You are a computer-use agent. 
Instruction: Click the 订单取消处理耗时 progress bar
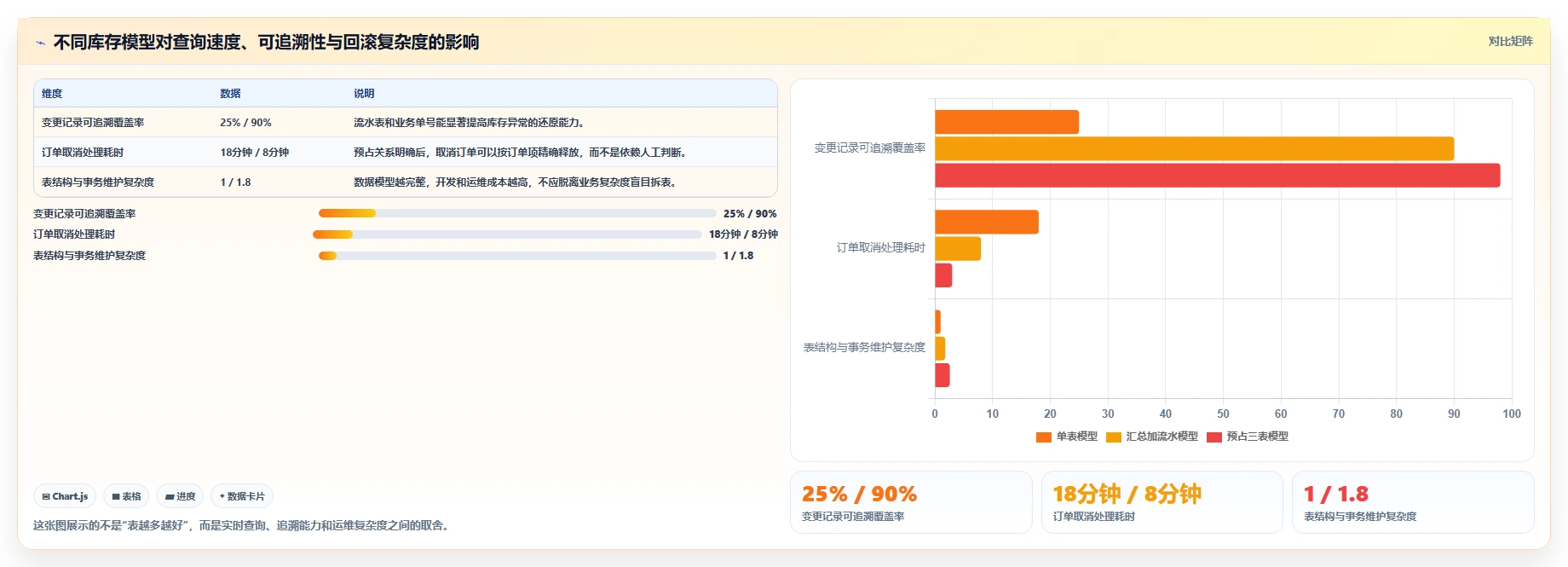click(507, 234)
